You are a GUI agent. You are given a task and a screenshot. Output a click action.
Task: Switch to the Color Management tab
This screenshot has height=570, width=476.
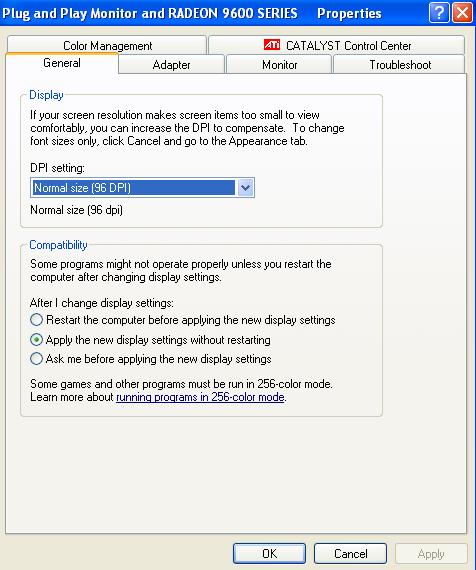pos(107,45)
